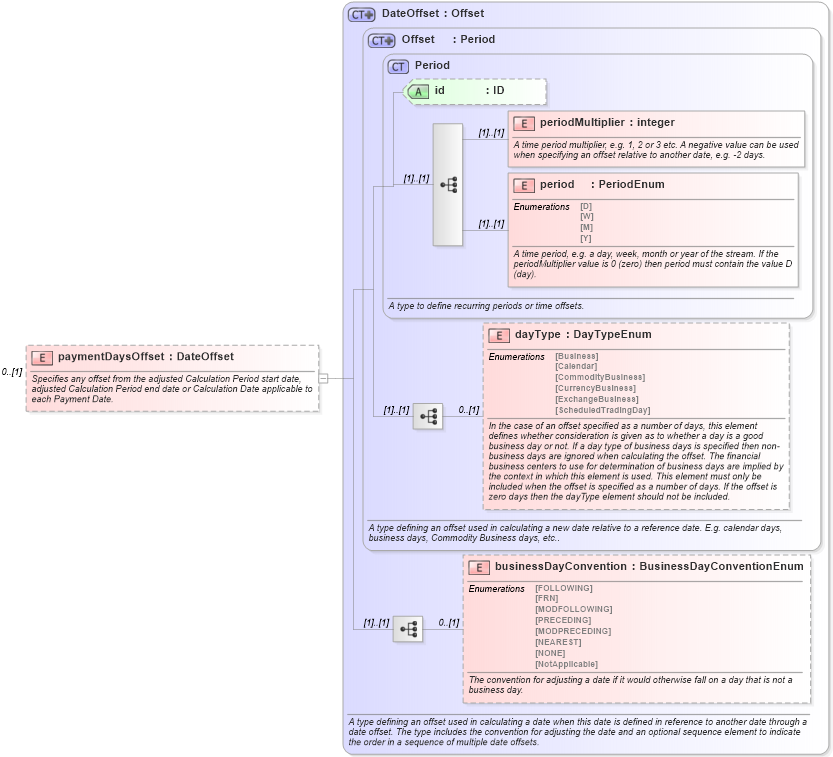Click the expand arrow in the Offset badge

(386, 40)
